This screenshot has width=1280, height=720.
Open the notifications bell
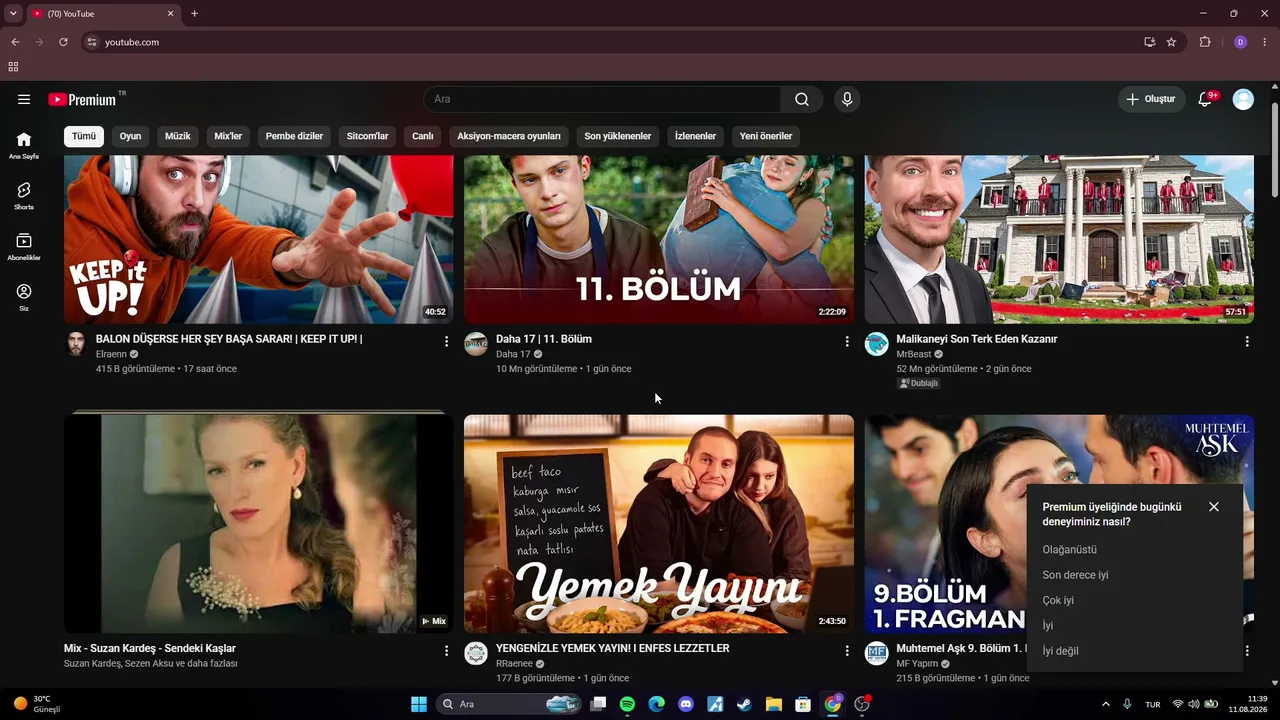1205,99
